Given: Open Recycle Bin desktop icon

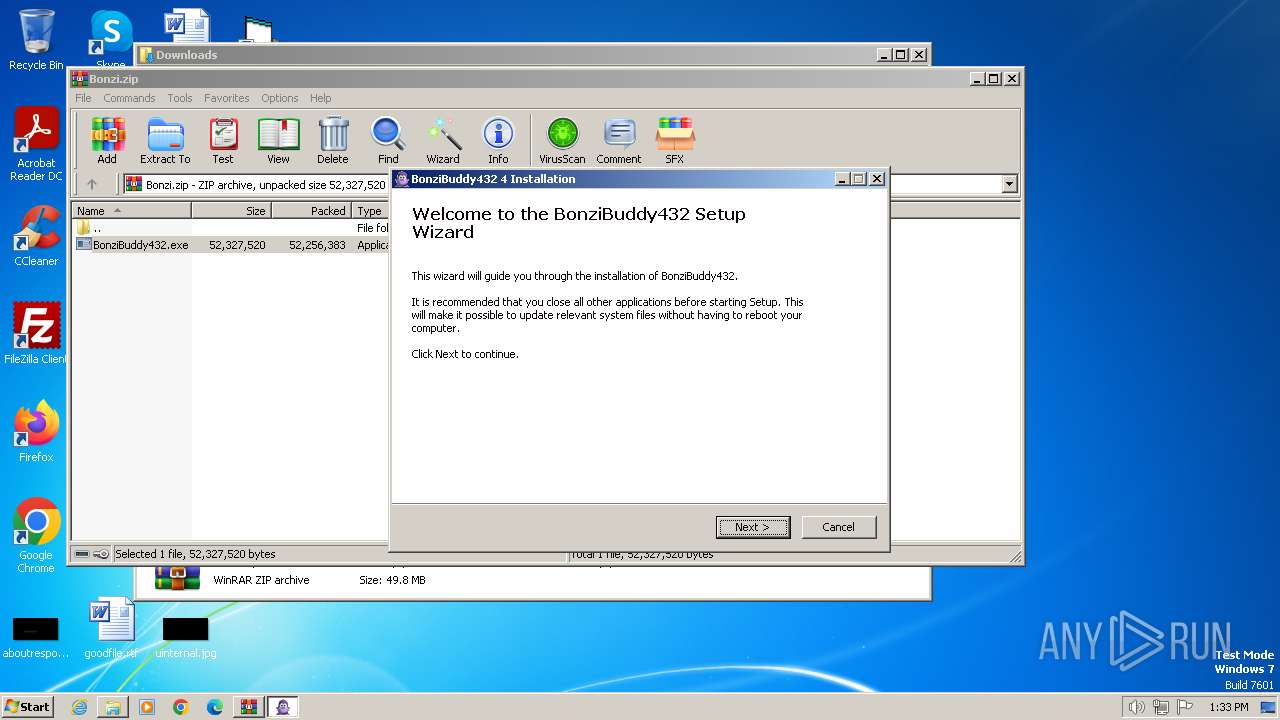Looking at the screenshot, I should 36,40.
